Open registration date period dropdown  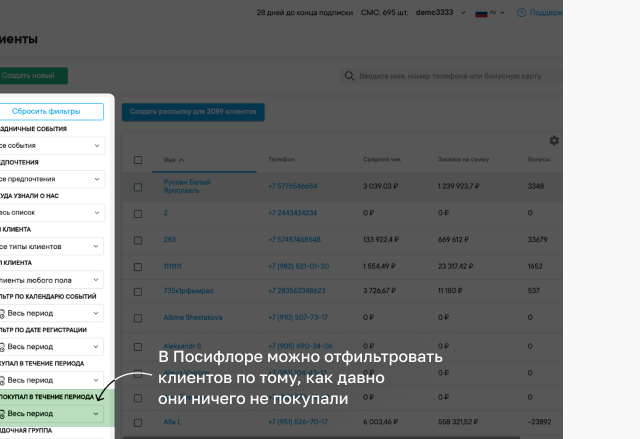51,347
